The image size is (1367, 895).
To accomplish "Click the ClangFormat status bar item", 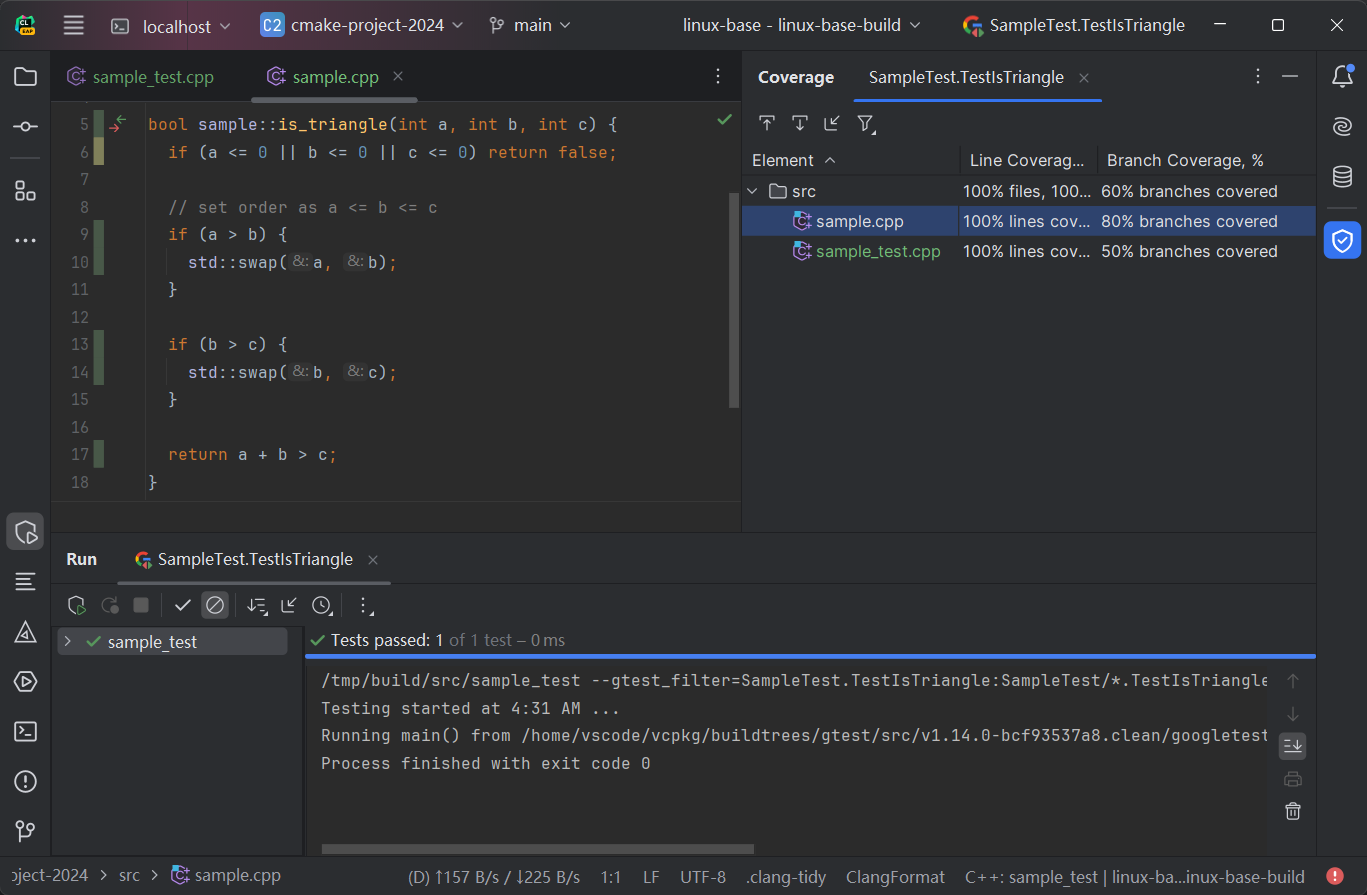I will pos(895,877).
